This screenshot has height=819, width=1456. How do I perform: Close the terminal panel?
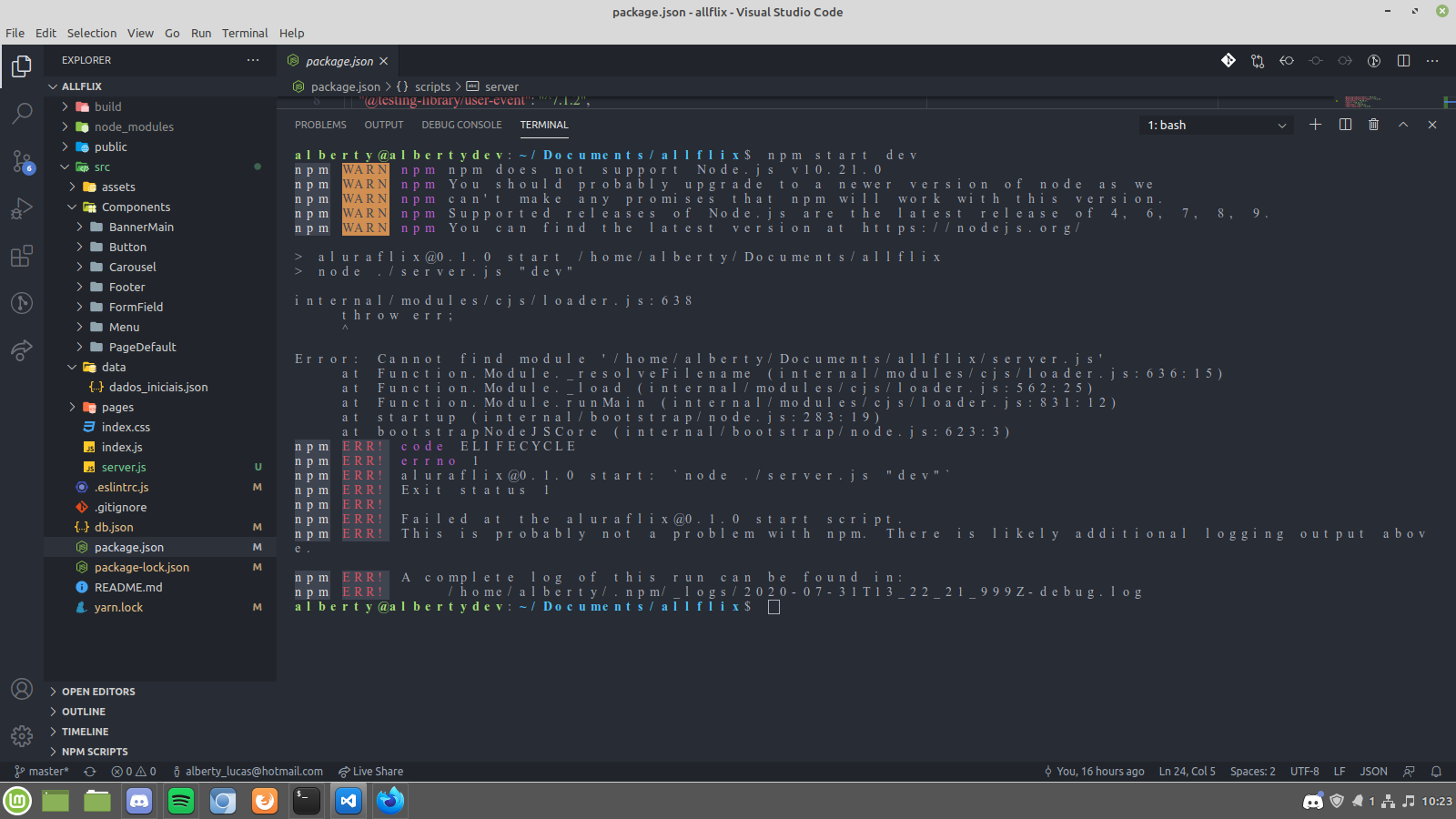coord(1432,125)
